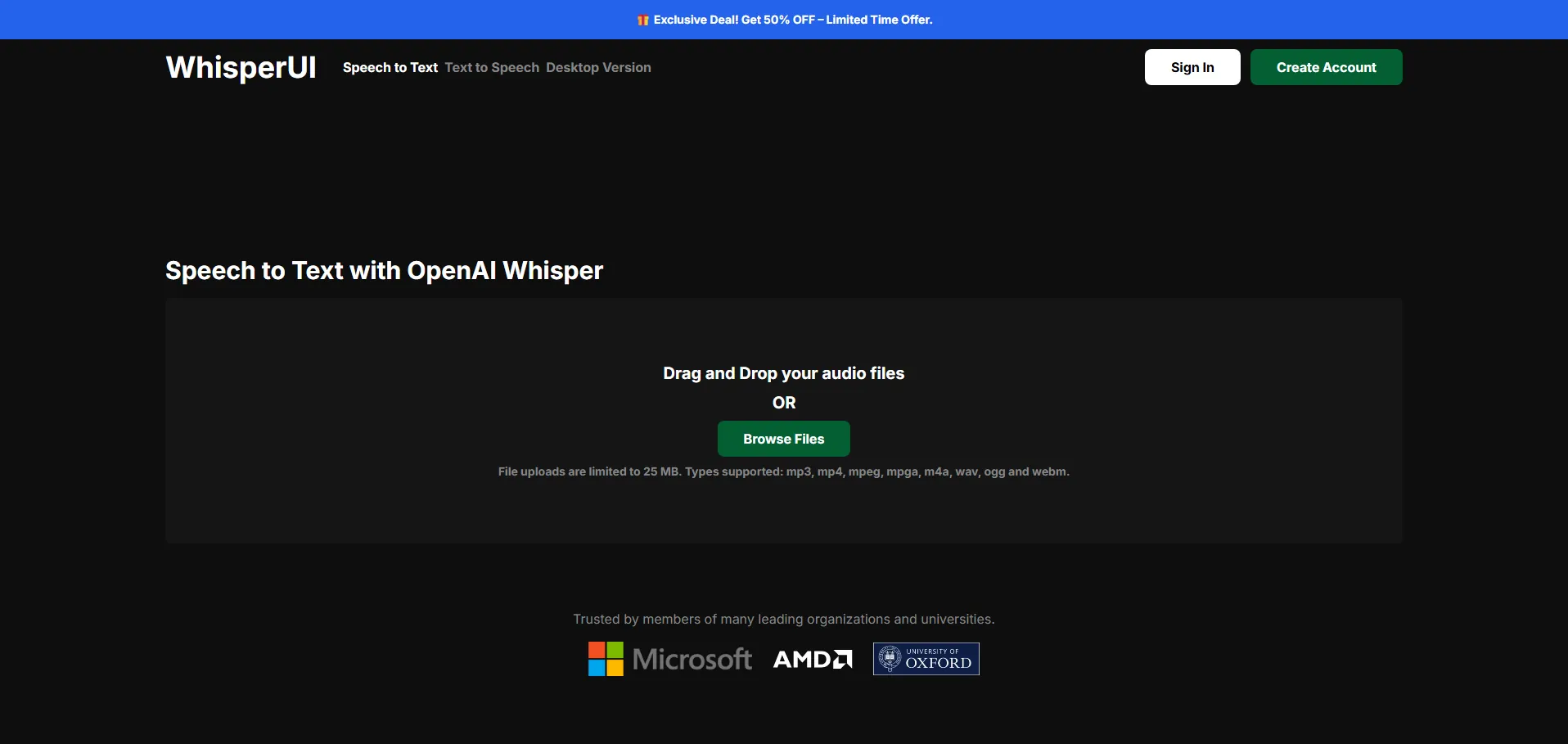The height and width of the screenshot is (744, 1568).
Task: Click the AMD arrow symbol
Action: (842, 660)
